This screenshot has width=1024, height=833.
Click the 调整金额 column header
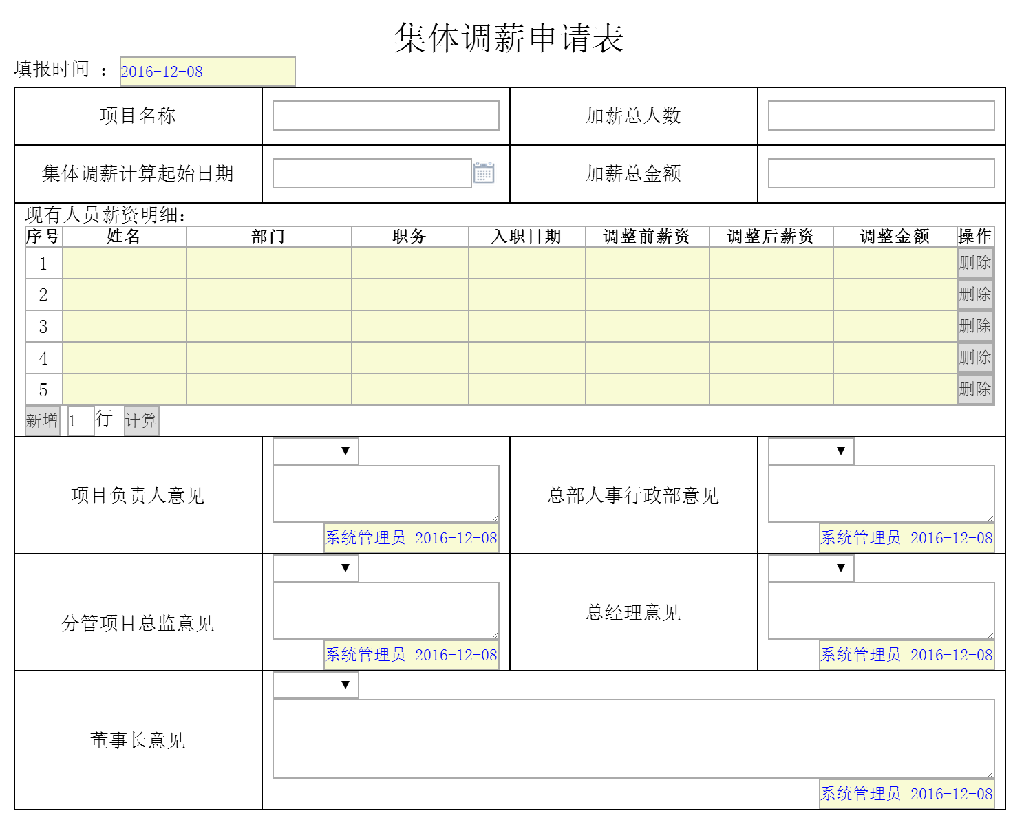tap(895, 236)
